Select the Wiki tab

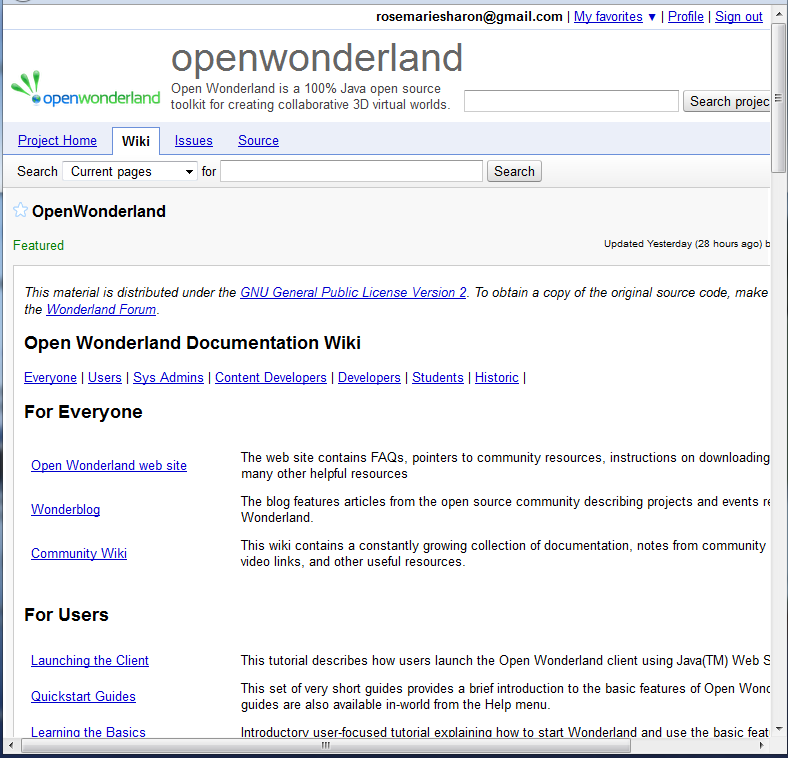click(136, 141)
